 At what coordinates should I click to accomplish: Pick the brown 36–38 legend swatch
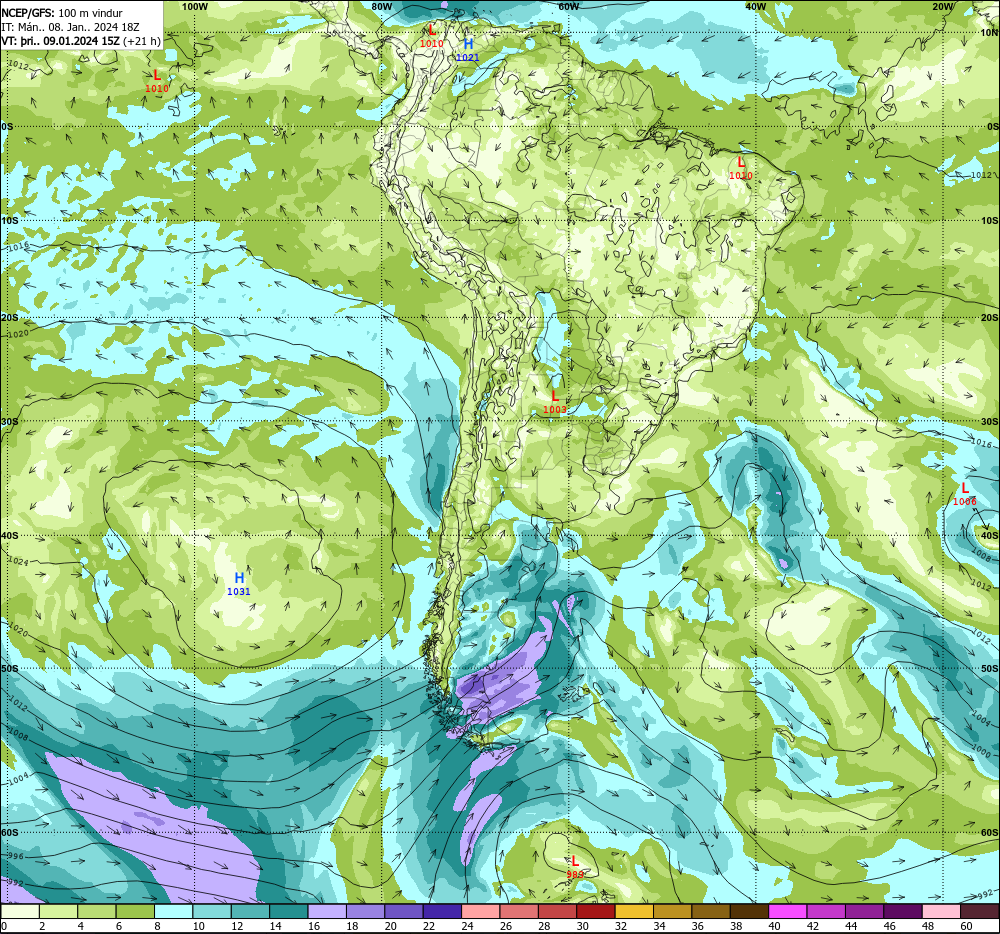(711, 911)
